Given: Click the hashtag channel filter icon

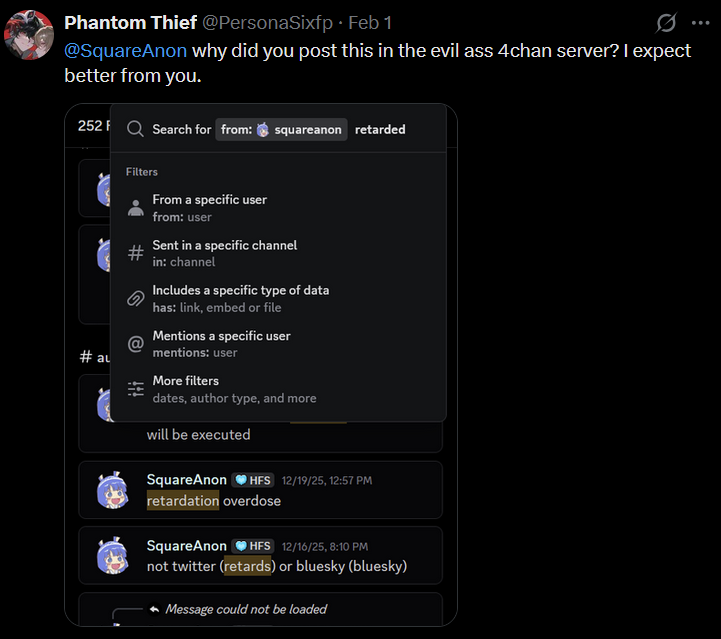Looking at the screenshot, I should point(136,253).
